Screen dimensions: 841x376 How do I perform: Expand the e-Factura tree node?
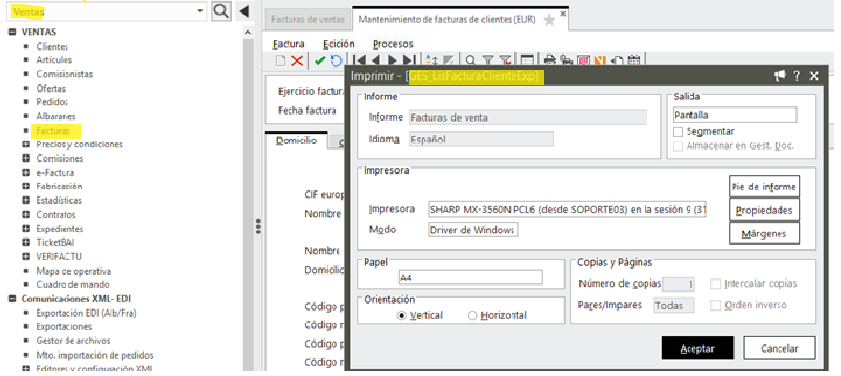26,173
